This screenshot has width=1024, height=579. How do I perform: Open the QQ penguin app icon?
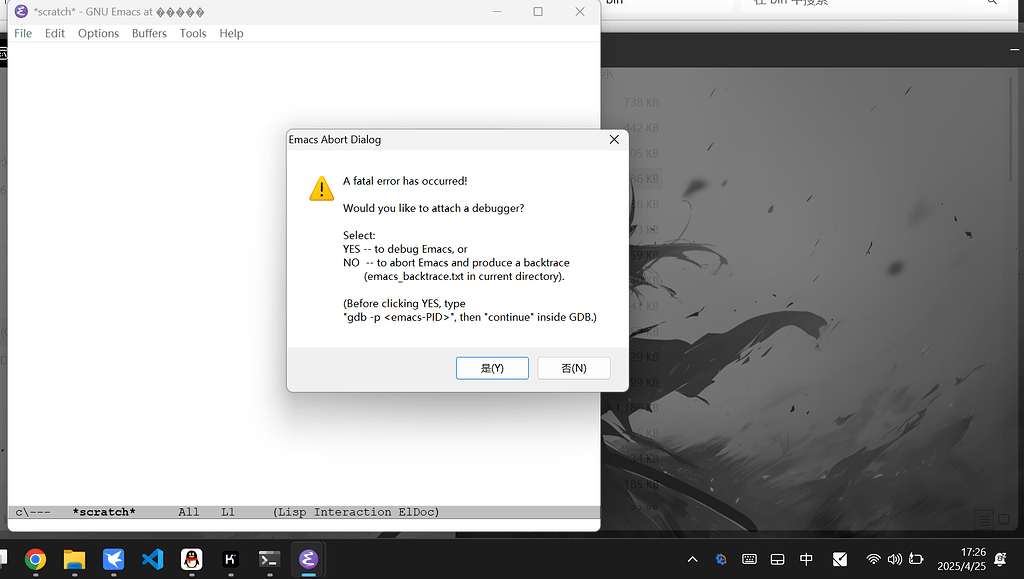coord(191,559)
